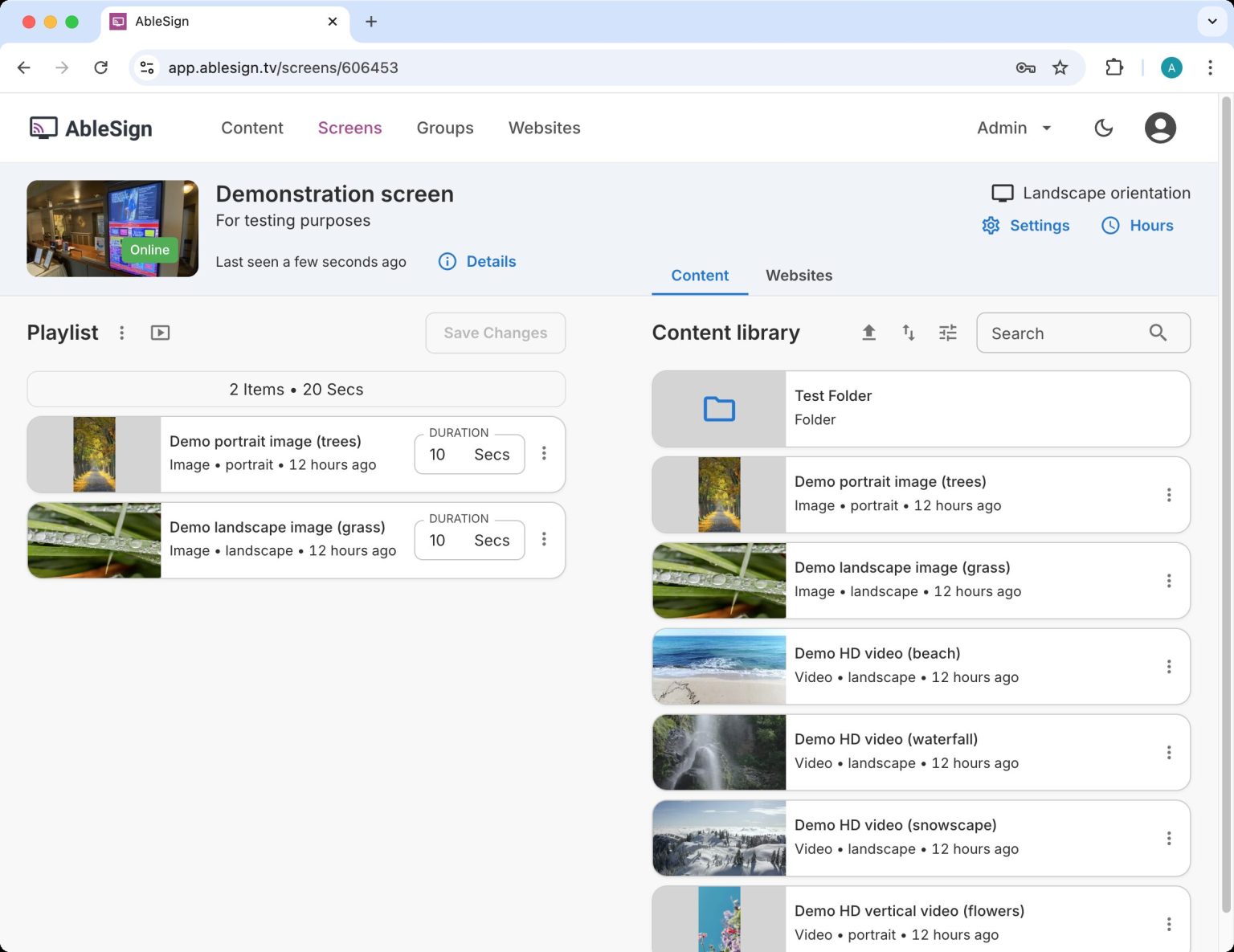Open Content library filter options

[x=948, y=333]
